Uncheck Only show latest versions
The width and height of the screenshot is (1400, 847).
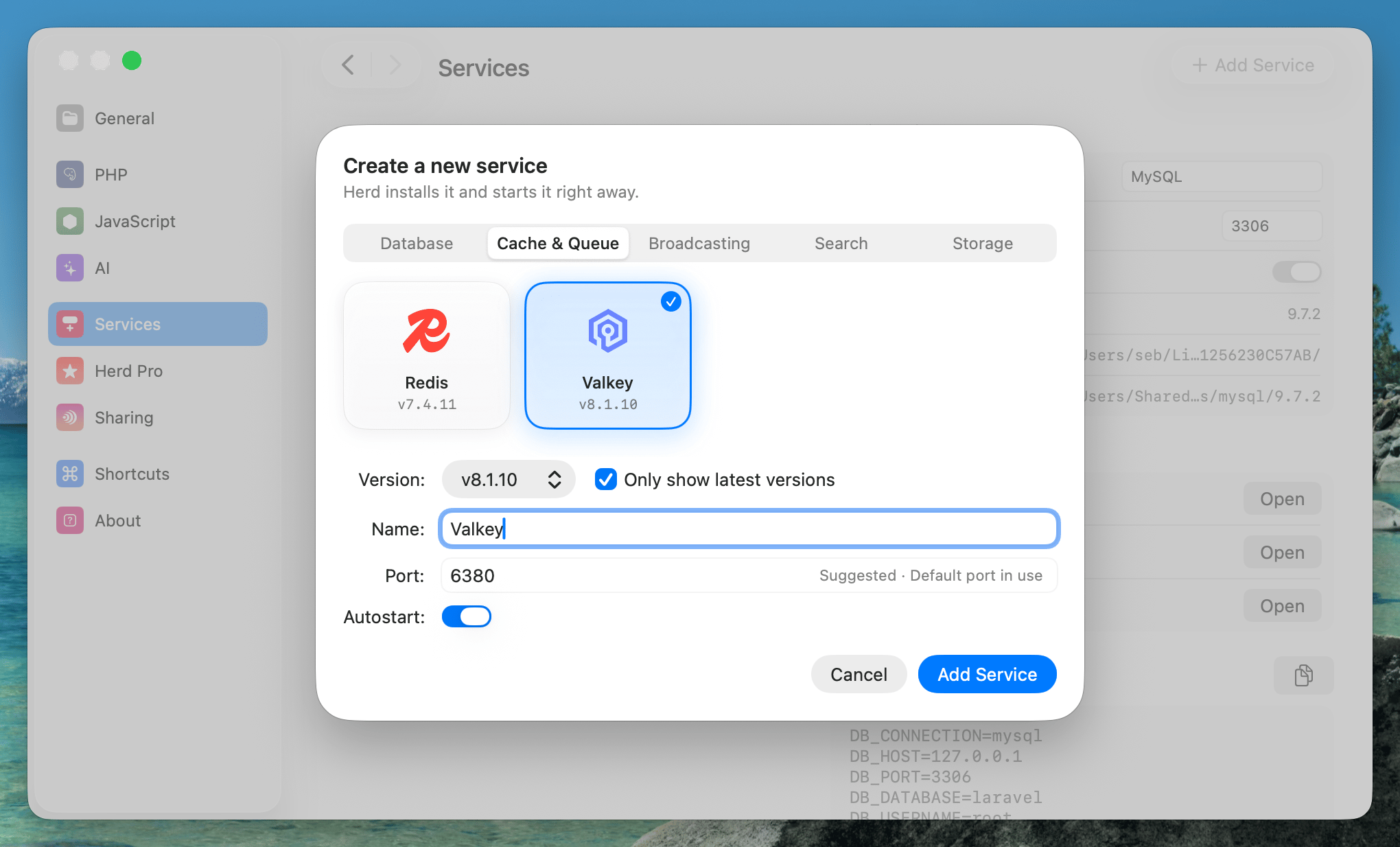(605, 479)
